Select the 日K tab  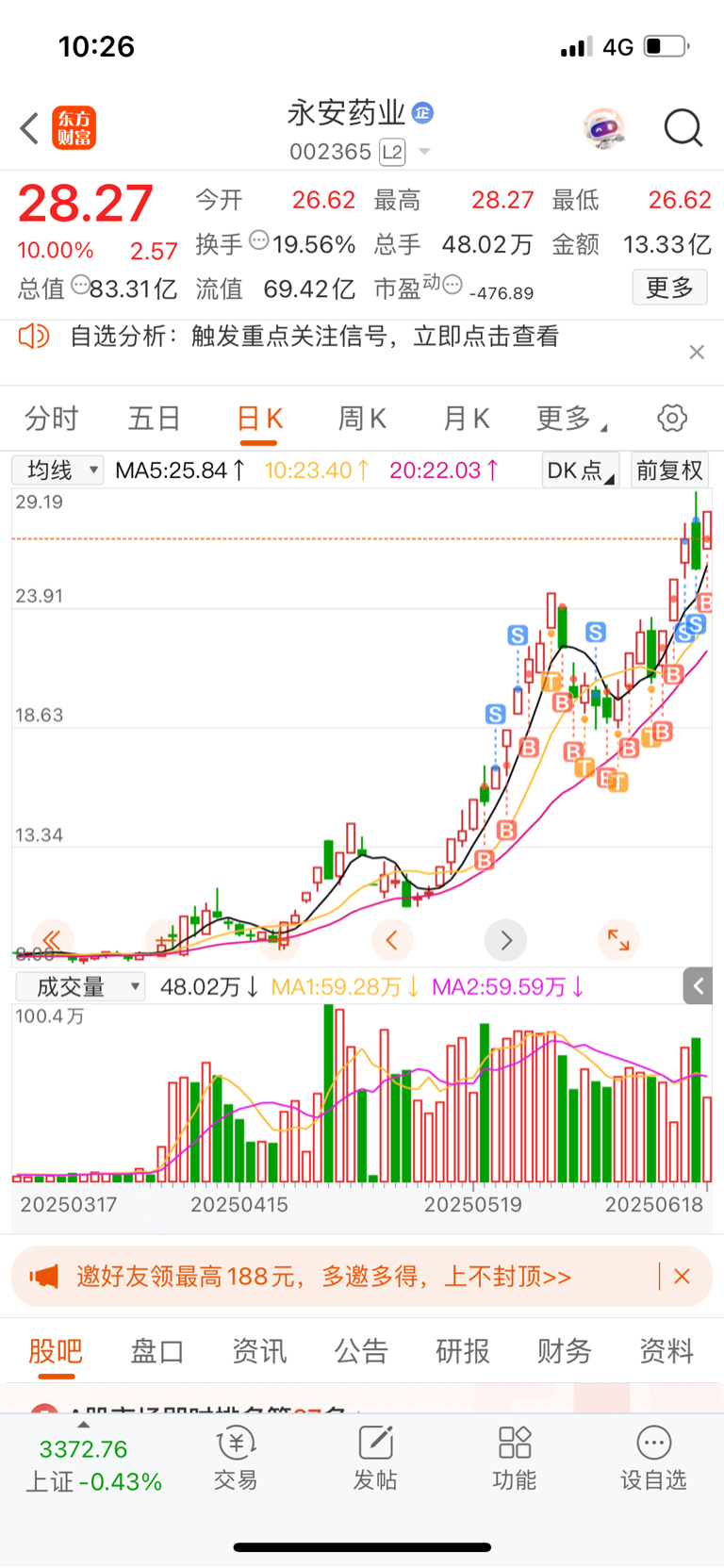point(259,418)
